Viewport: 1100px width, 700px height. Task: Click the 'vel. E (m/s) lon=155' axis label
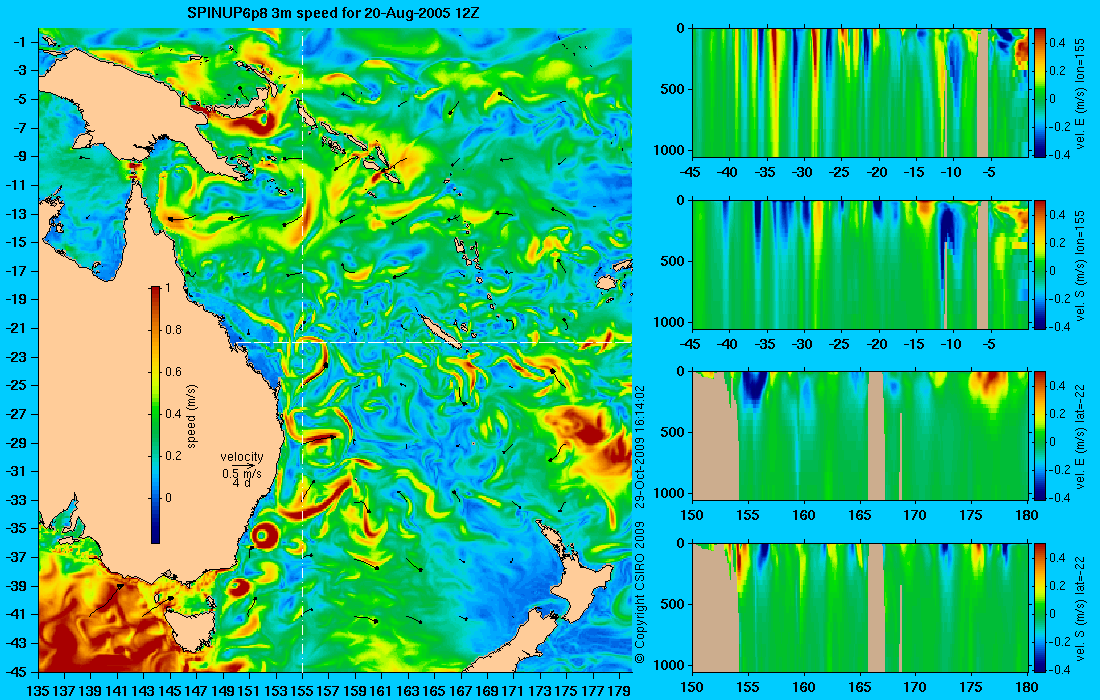point(1081,94)
